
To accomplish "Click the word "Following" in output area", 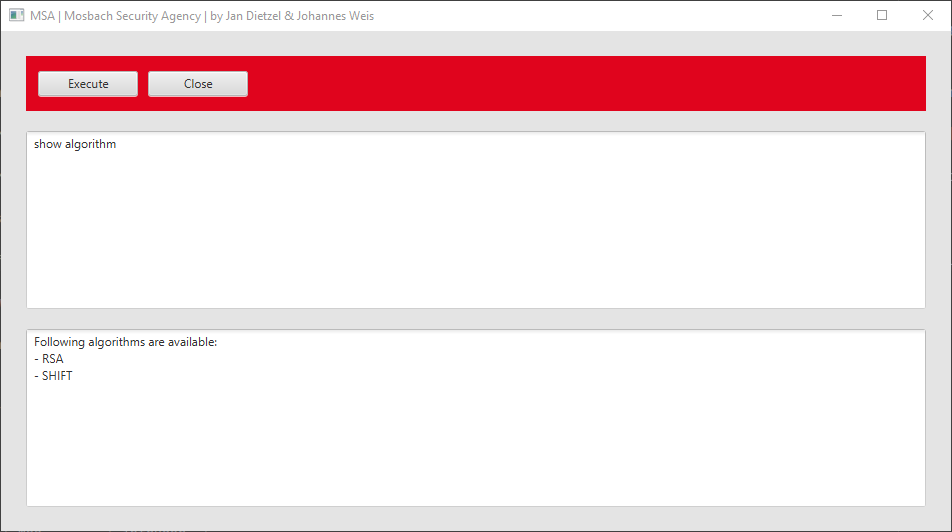I will 60,343.
